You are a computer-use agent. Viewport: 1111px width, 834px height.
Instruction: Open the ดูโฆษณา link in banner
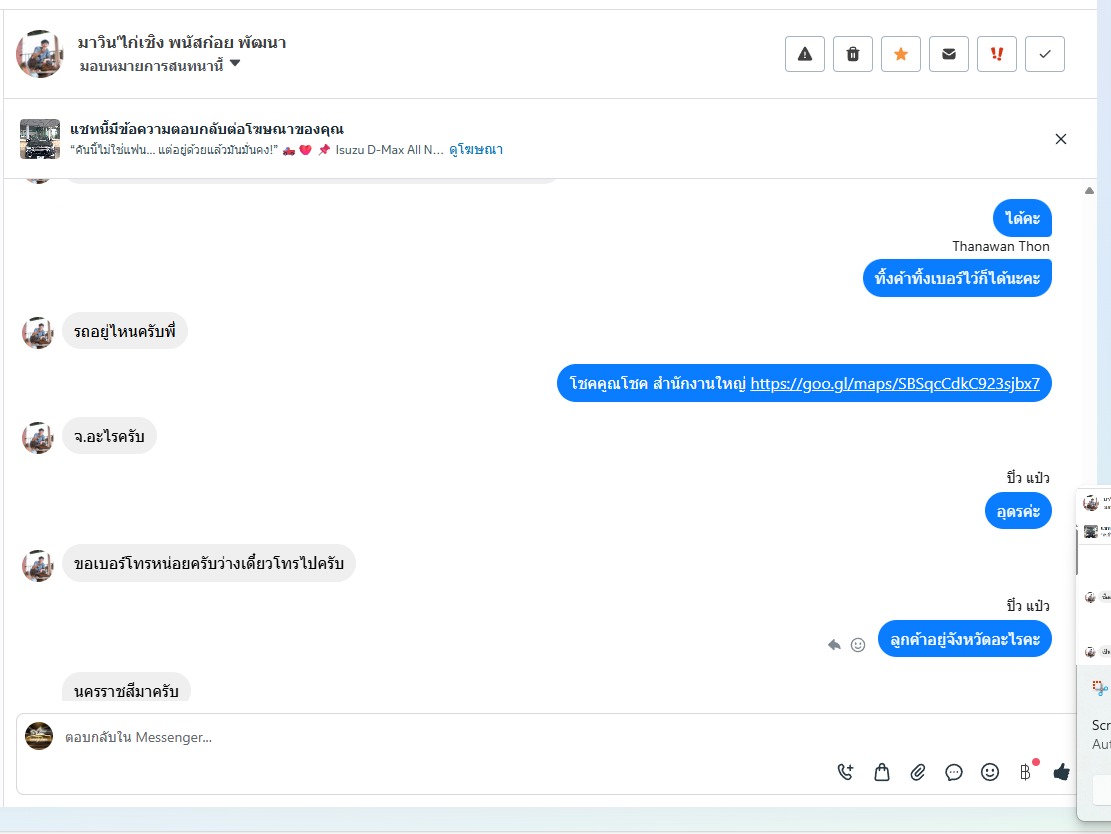475,150
